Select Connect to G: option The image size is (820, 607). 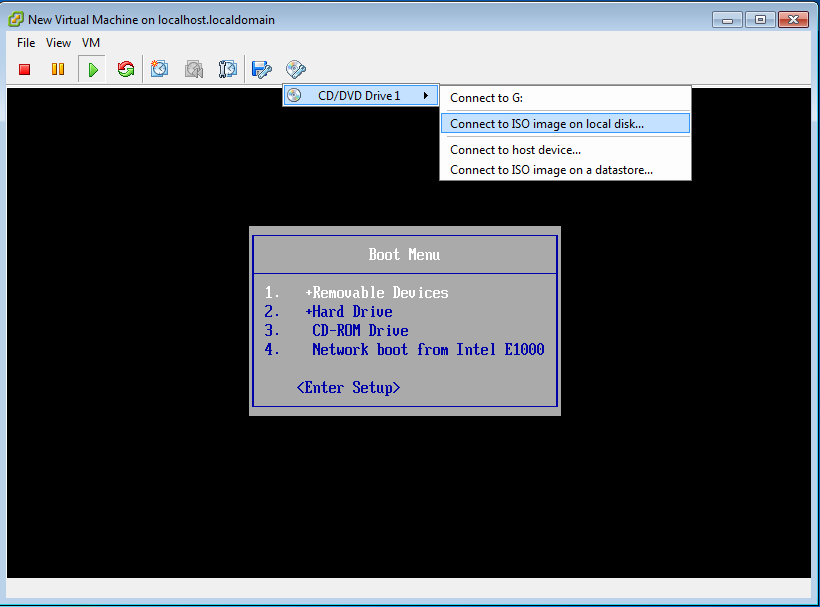[x=565, y=98]
